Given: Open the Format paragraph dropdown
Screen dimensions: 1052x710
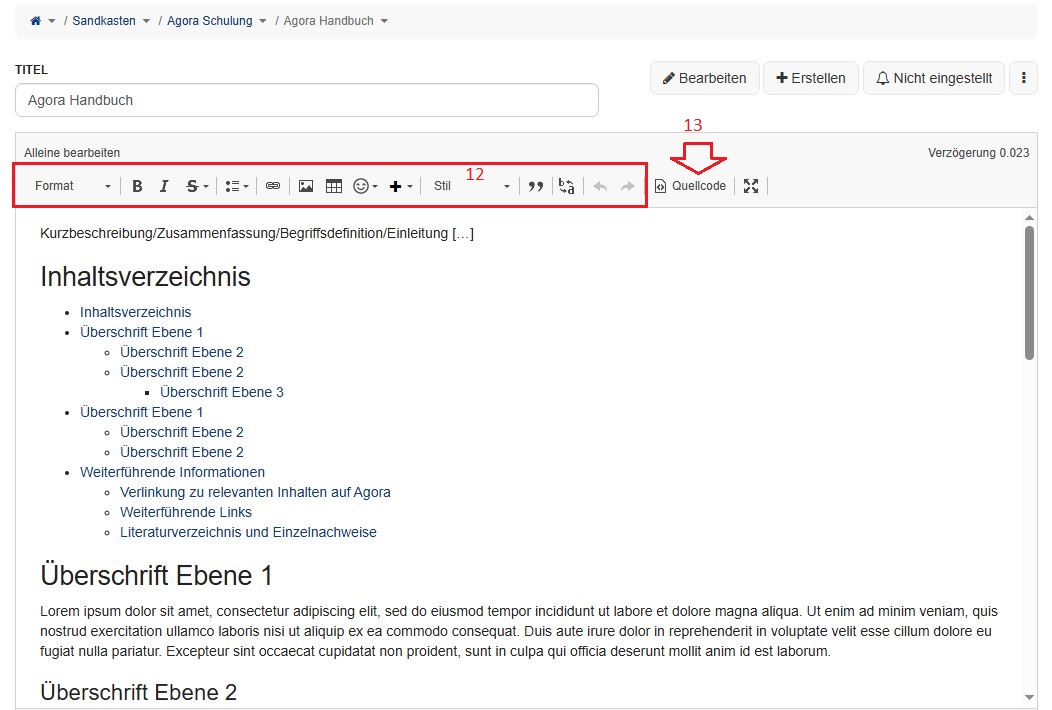Looking at the screenshot, I should [73, 186].
